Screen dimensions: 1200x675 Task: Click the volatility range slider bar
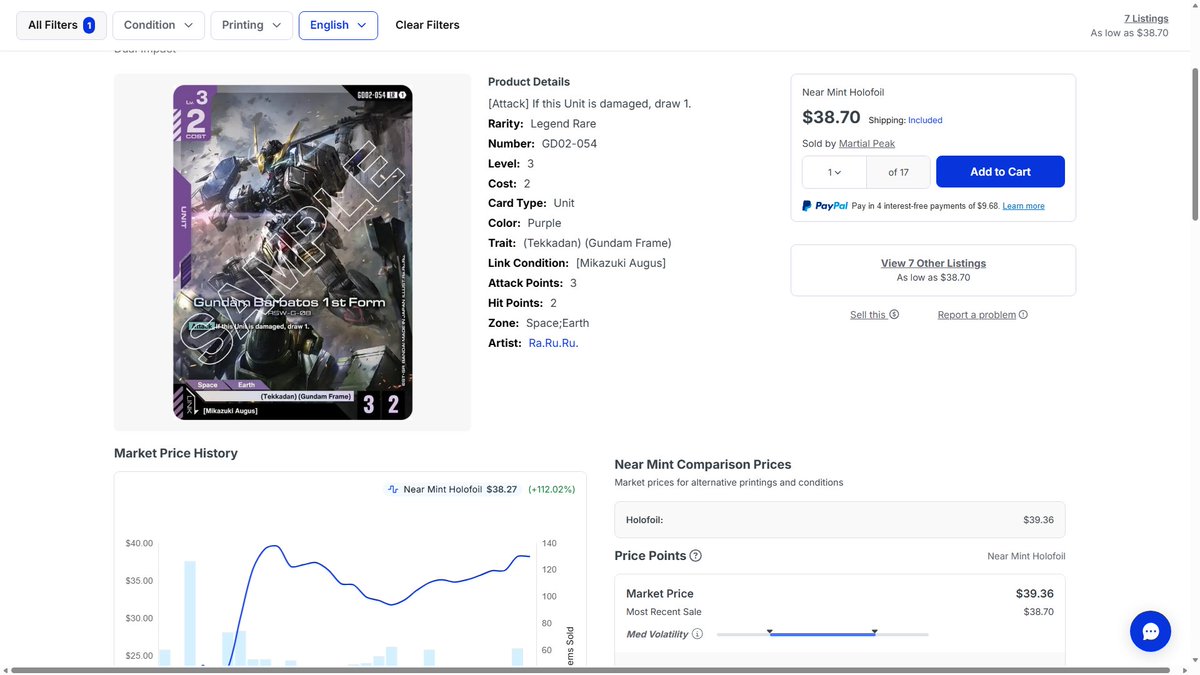[x=822, y=634]
